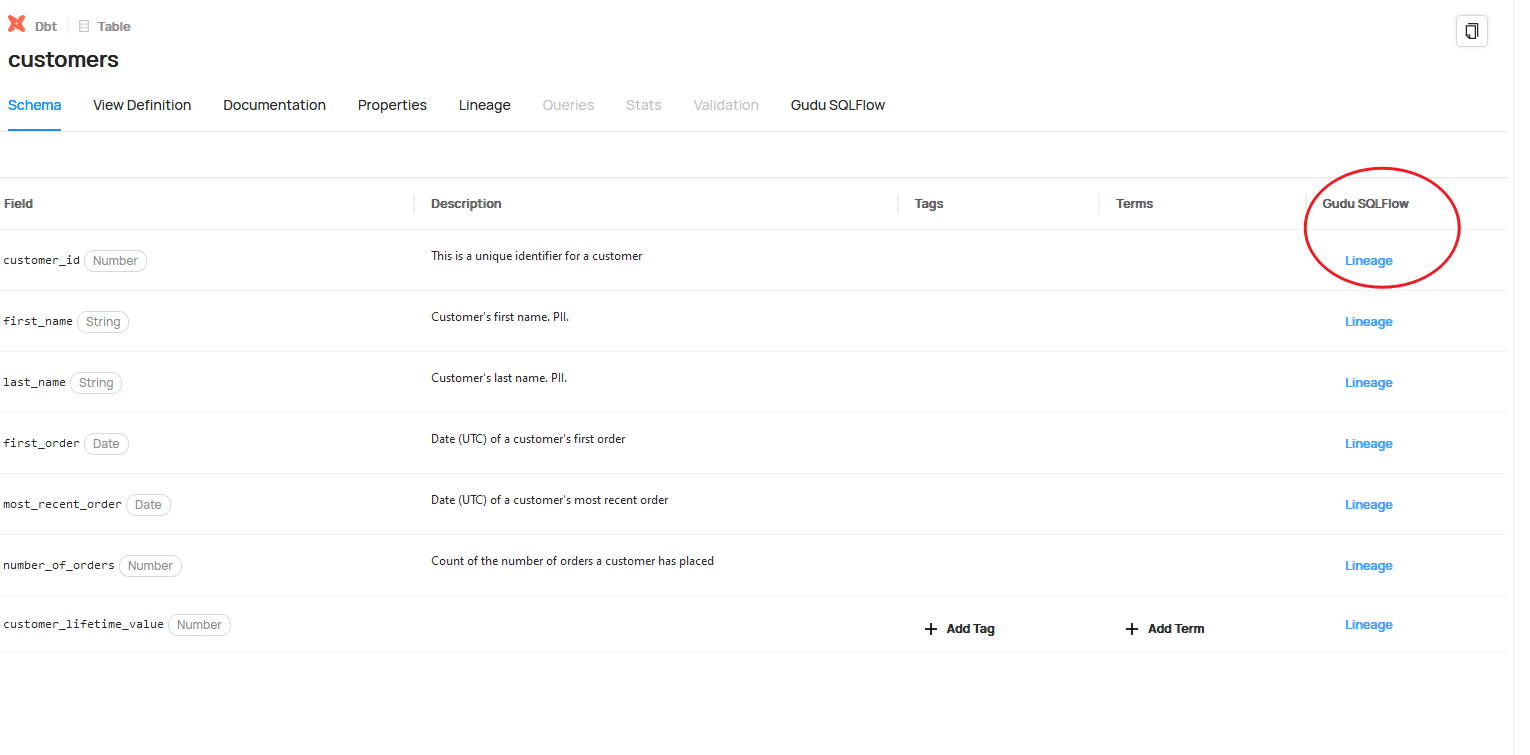Open the Documentation tab

(x=274, y=105)
